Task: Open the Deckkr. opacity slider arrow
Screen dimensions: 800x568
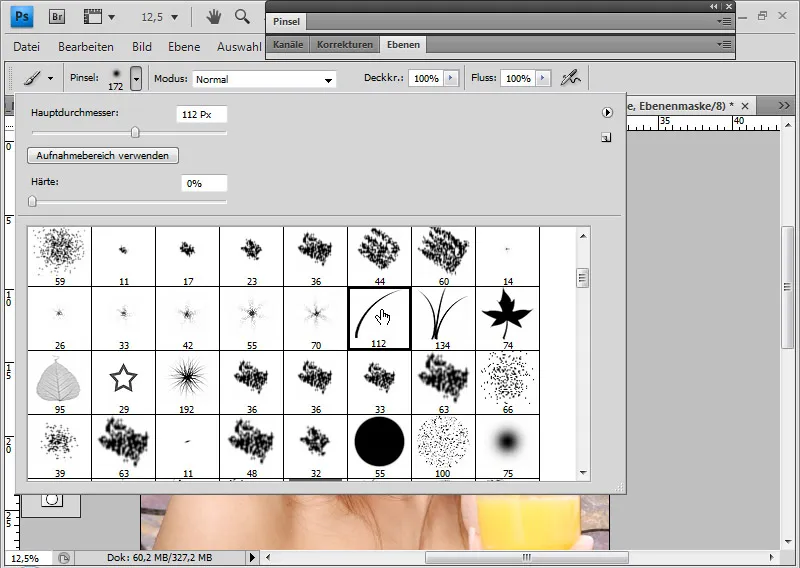Action: coord(451,78)
